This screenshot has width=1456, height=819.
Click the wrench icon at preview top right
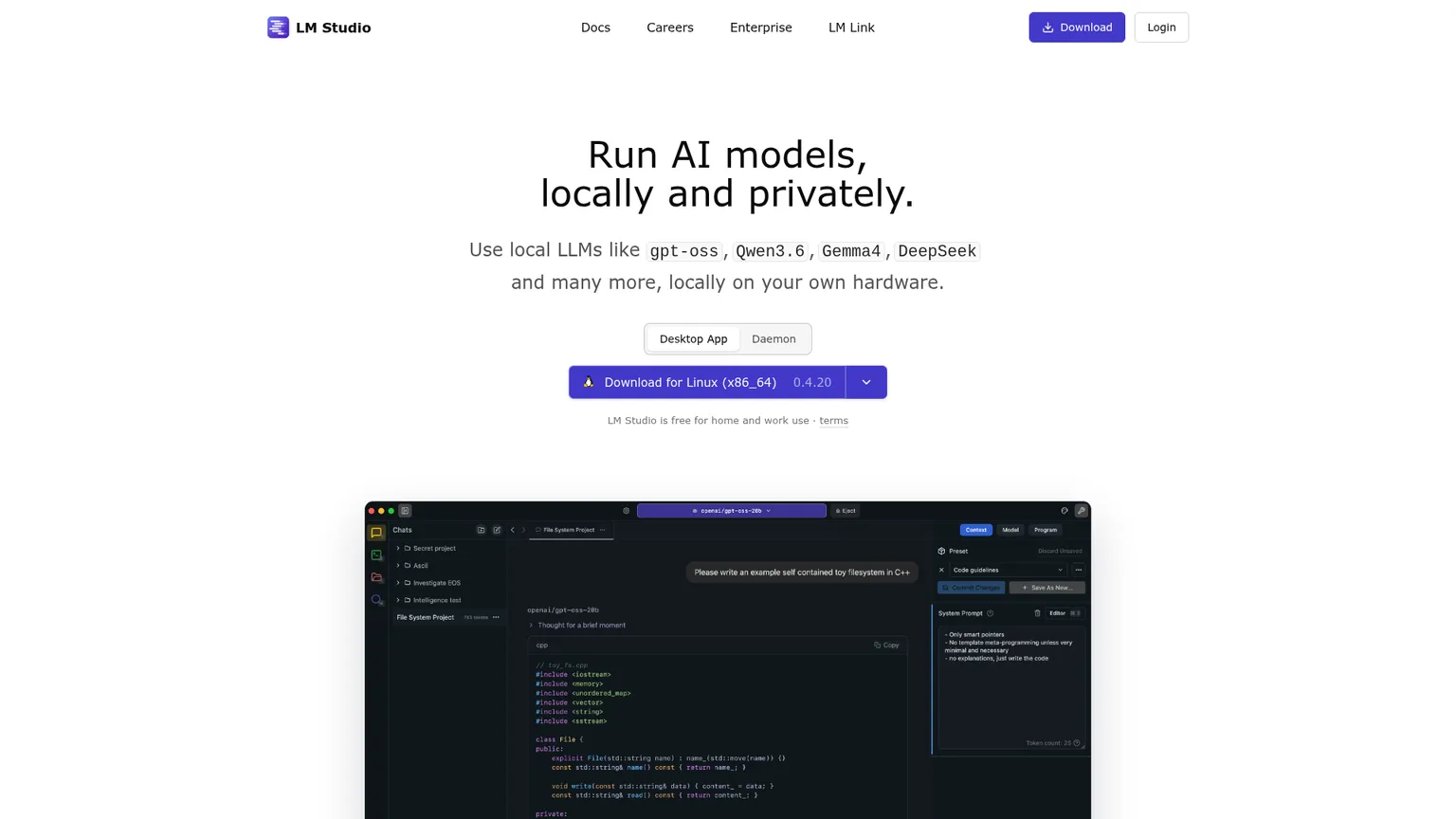tap(1081, 511)
